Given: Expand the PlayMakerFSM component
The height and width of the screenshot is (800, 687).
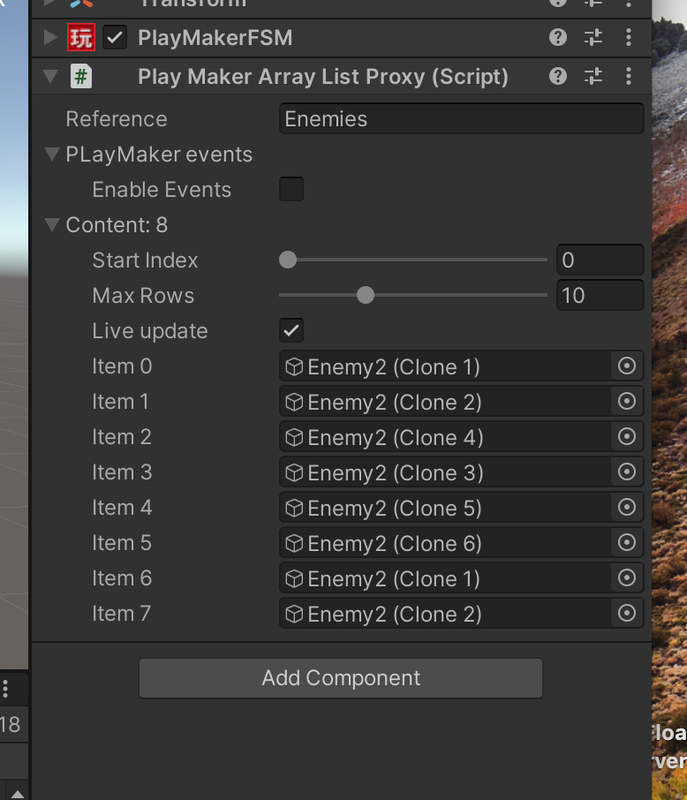Looking at the screenshot, I should click(50, 37).
